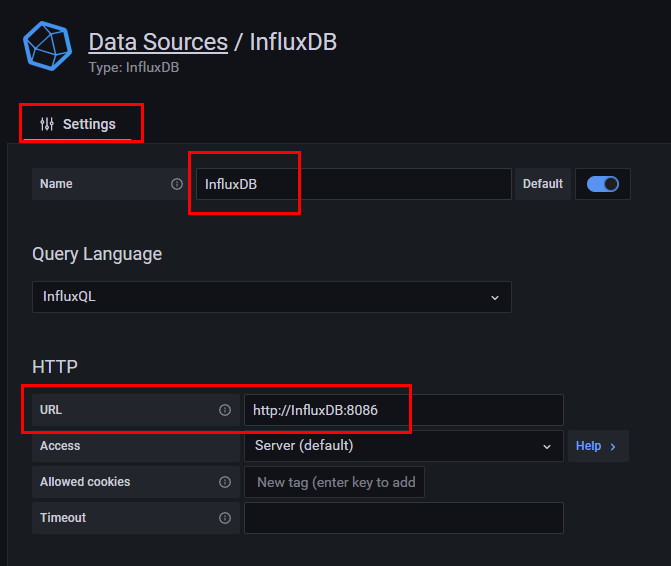Image resolution: width=671 pixels, height=566 pixels.
Task: Click the URL input with http://InfluxDB:8086
Action: pyautogui.click(x=403, y=410)
